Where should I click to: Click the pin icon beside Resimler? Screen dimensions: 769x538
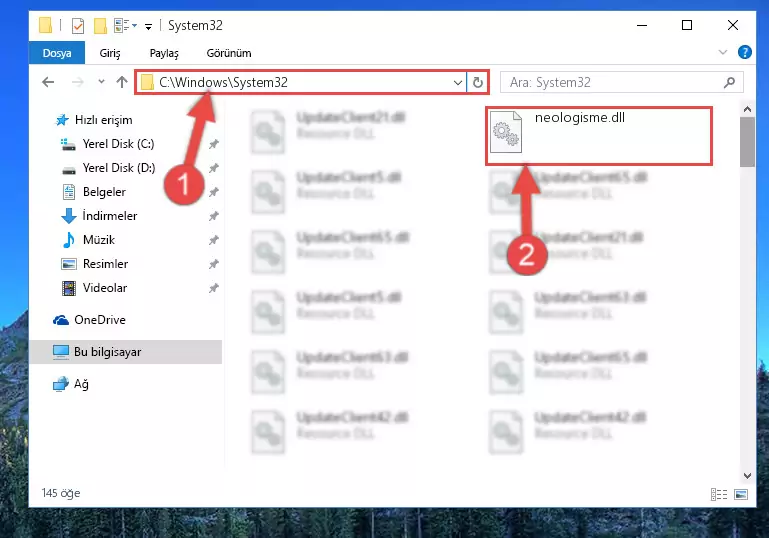213,264
